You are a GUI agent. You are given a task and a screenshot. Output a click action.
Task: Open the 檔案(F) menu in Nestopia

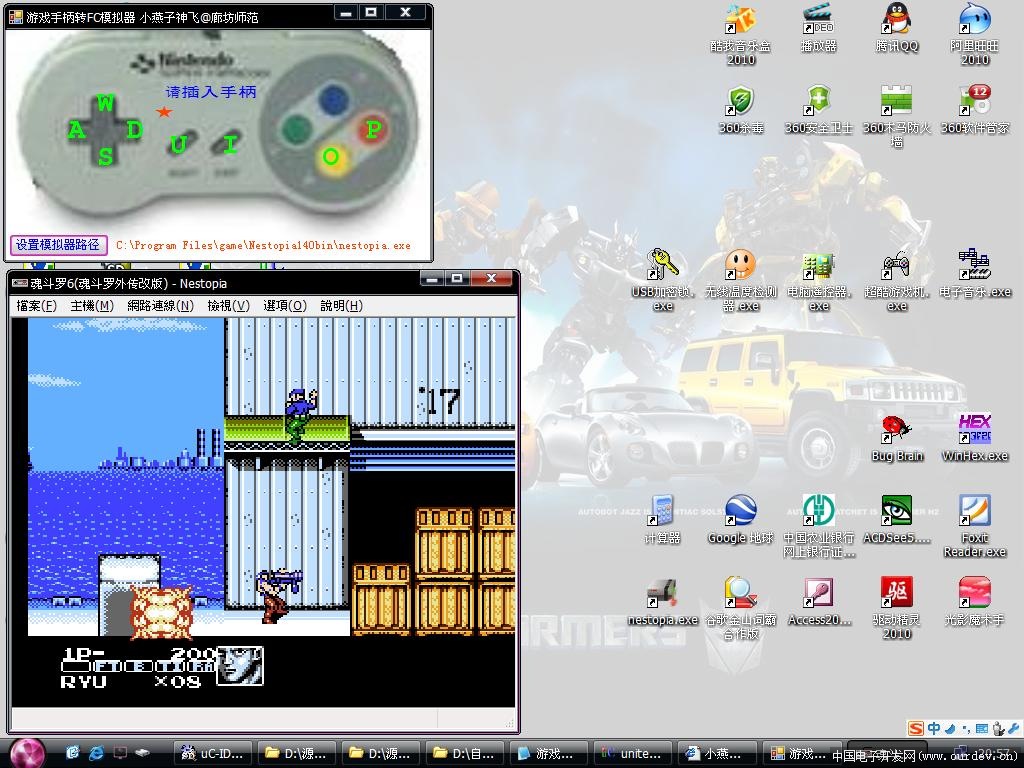36,306
